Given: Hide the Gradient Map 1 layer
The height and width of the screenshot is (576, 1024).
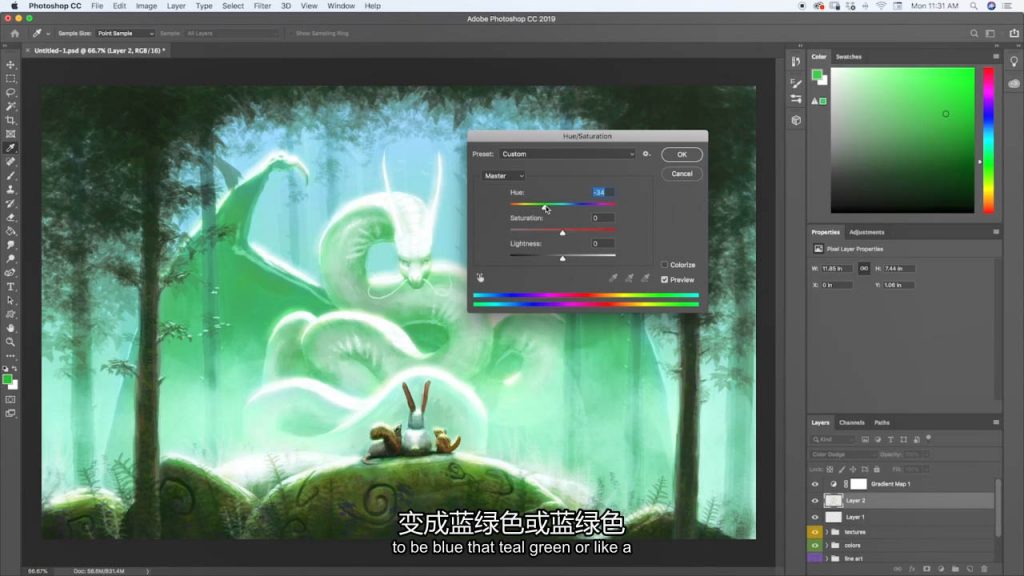Looking at the screenshot, I should click(814, 484).
